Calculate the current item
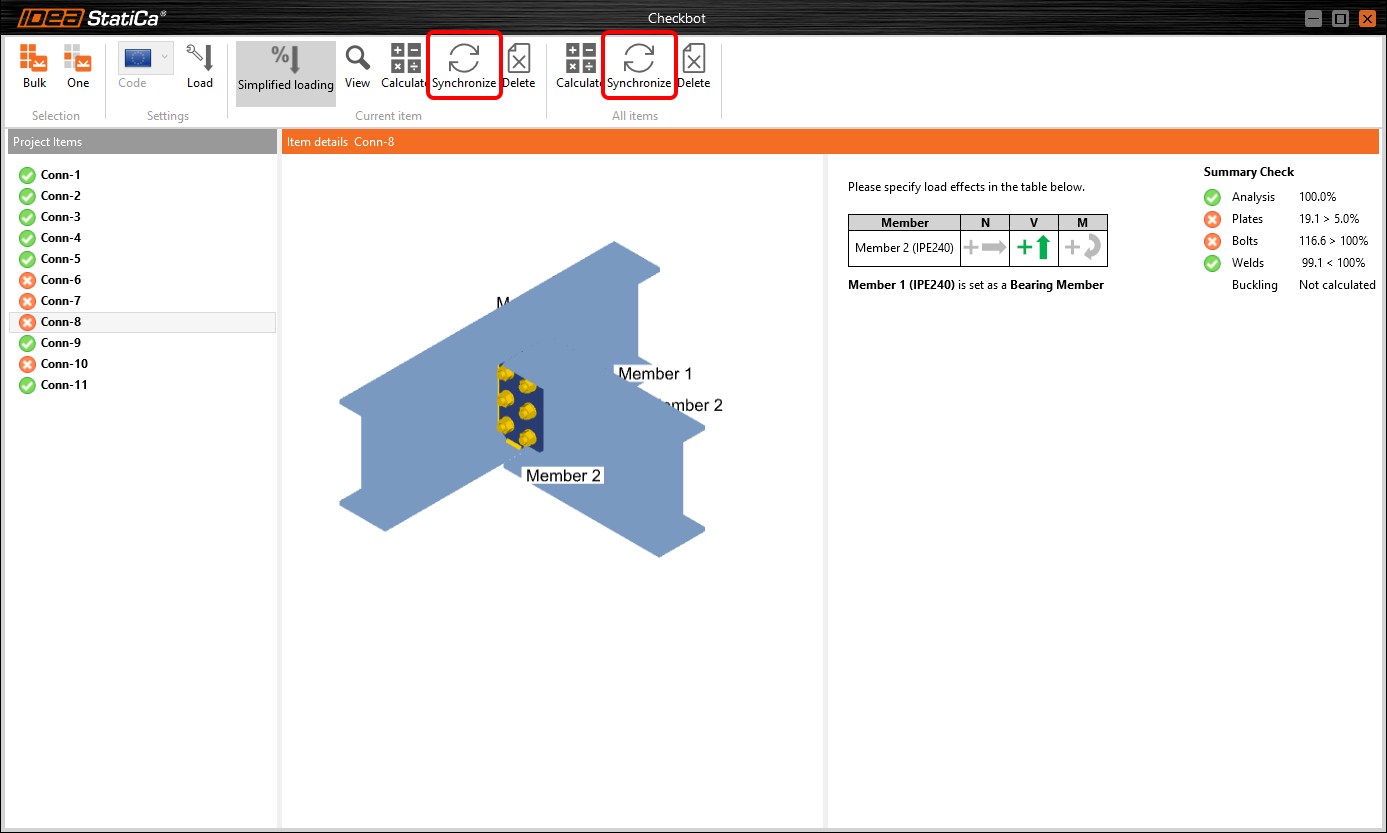The height and width of the screenshot is (833, 1387). 405,66
